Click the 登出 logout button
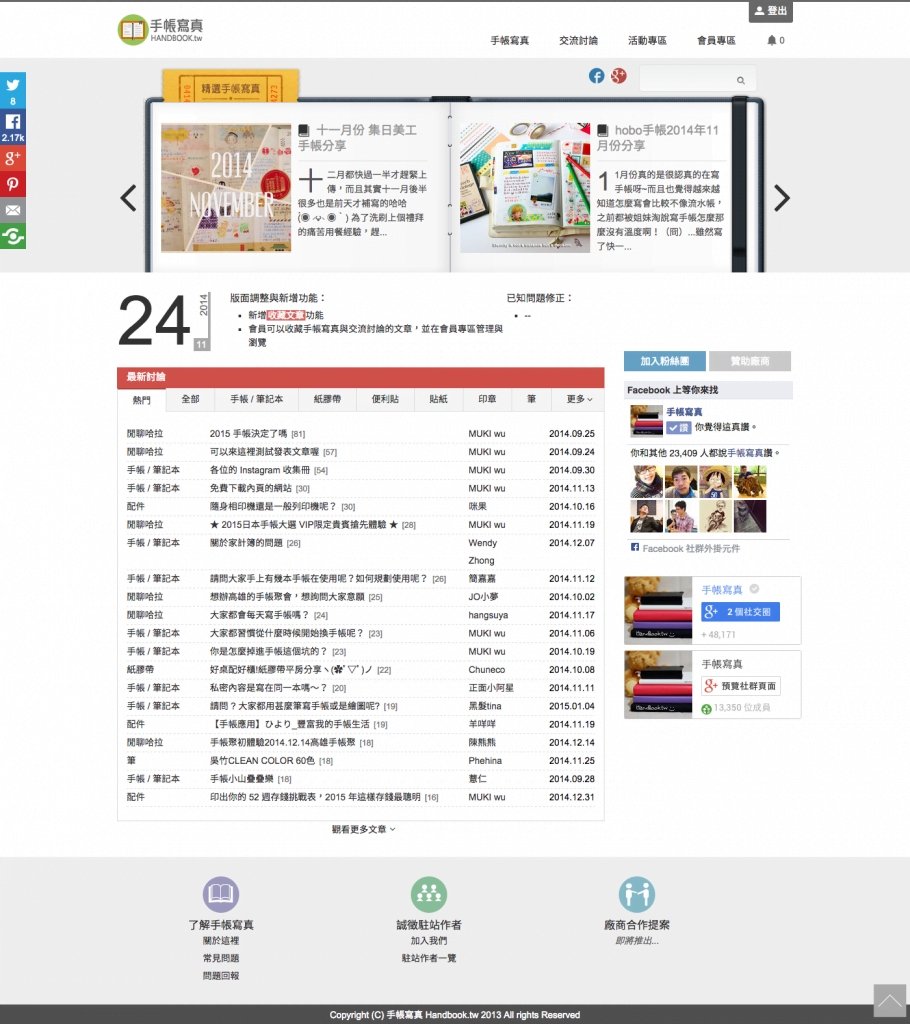The height and width of the screenshot is (1024, 910). [770, 12]
